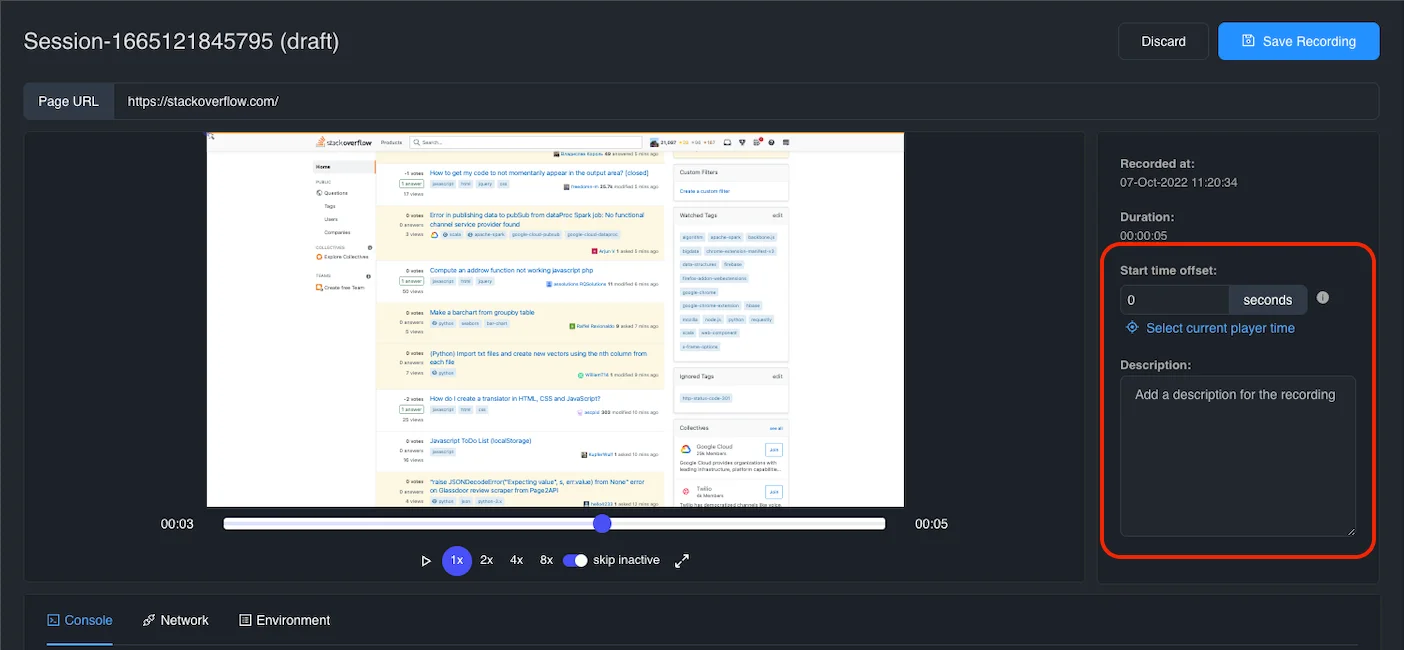Open question Compute an addrow function
Screen dimensions: 1404x650
click(x=511, y=270)
